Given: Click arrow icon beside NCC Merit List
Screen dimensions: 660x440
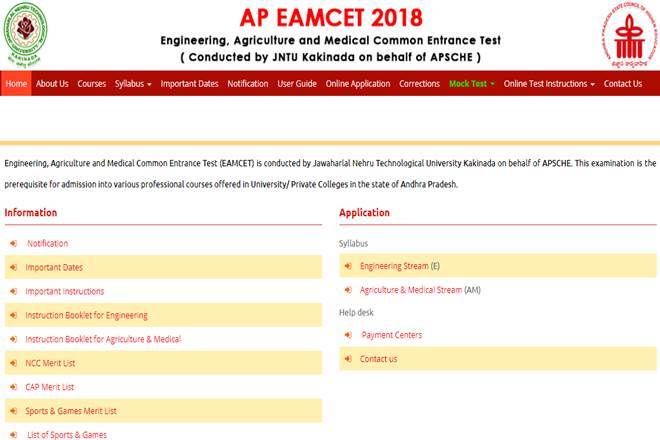Looking at the screenshot, I should pyautogui.click(x=13, y=363).
